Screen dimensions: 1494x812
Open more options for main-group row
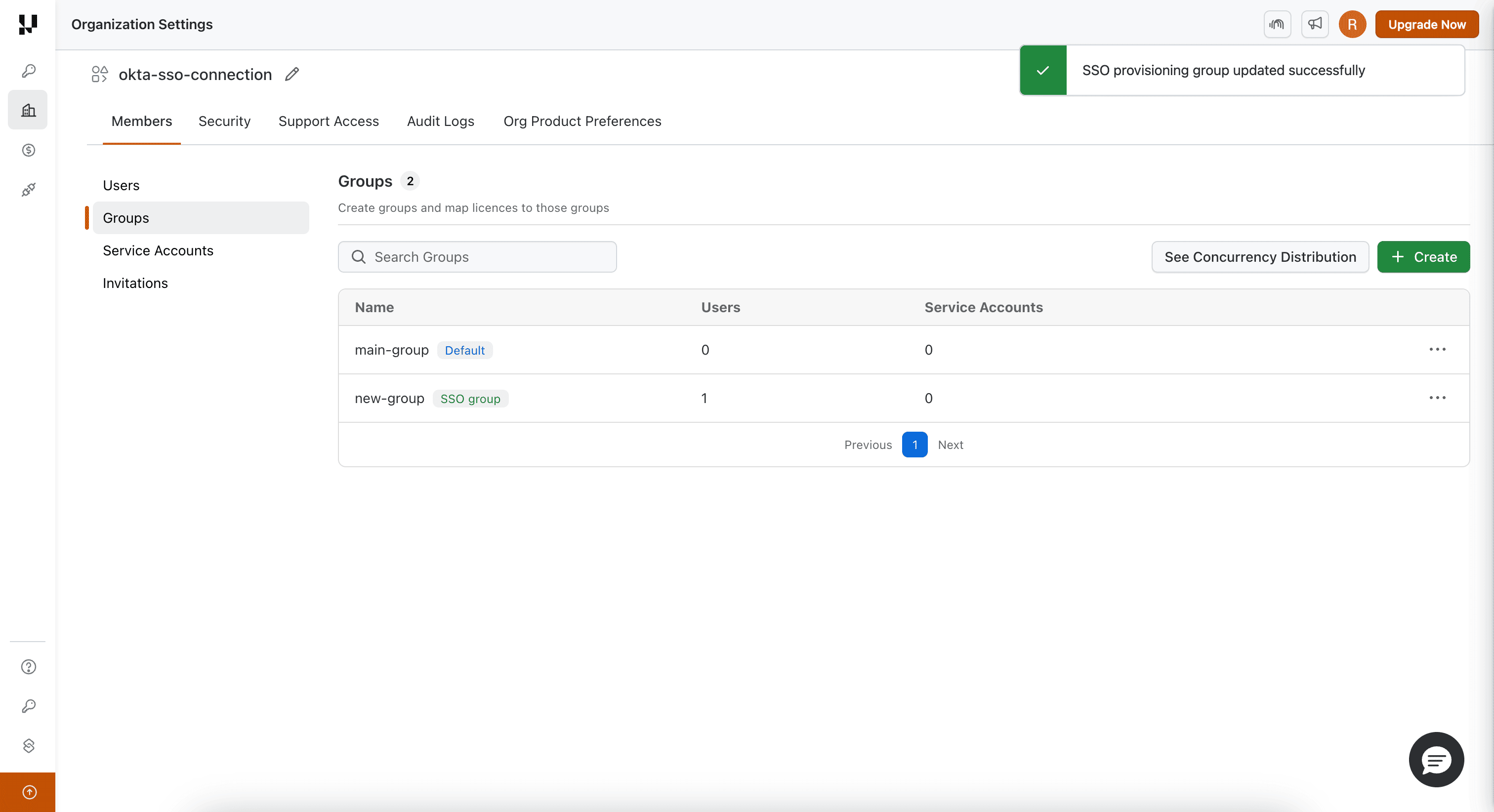[1437, 350]
